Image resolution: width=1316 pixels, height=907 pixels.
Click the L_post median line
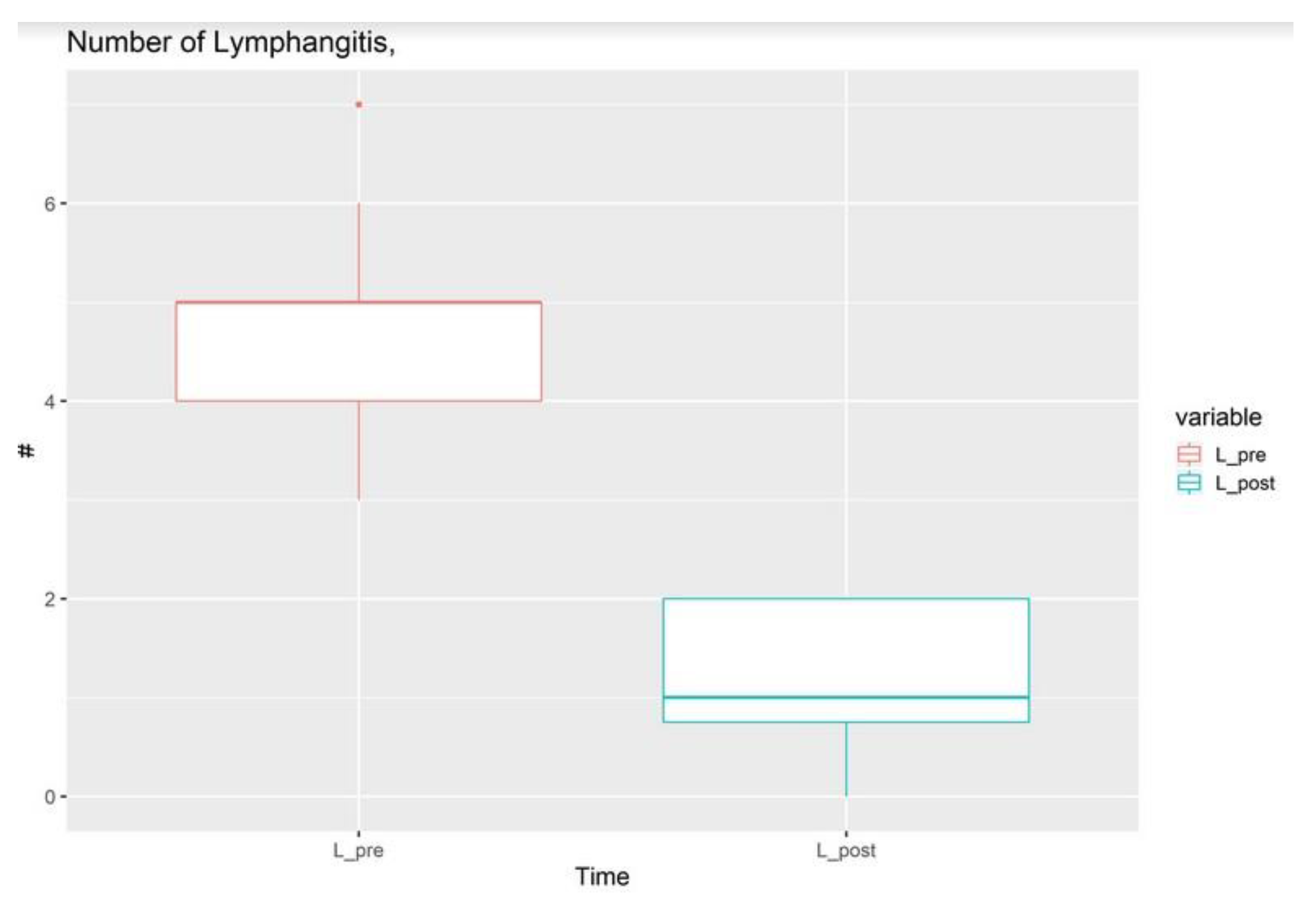click(x=846, y=697)
